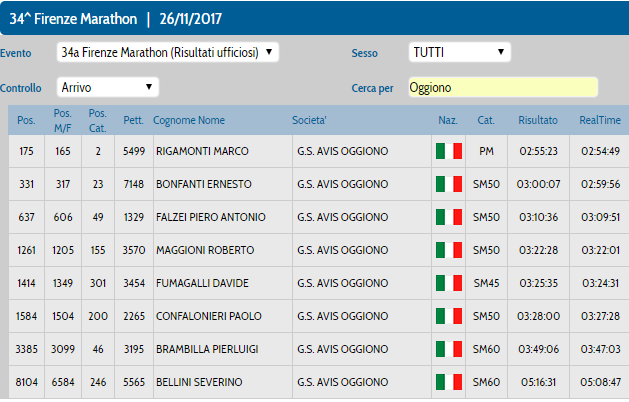The width and height of the screenshot is (629, 402).
Task: Click result time 03:25:35
Action: 538,283
